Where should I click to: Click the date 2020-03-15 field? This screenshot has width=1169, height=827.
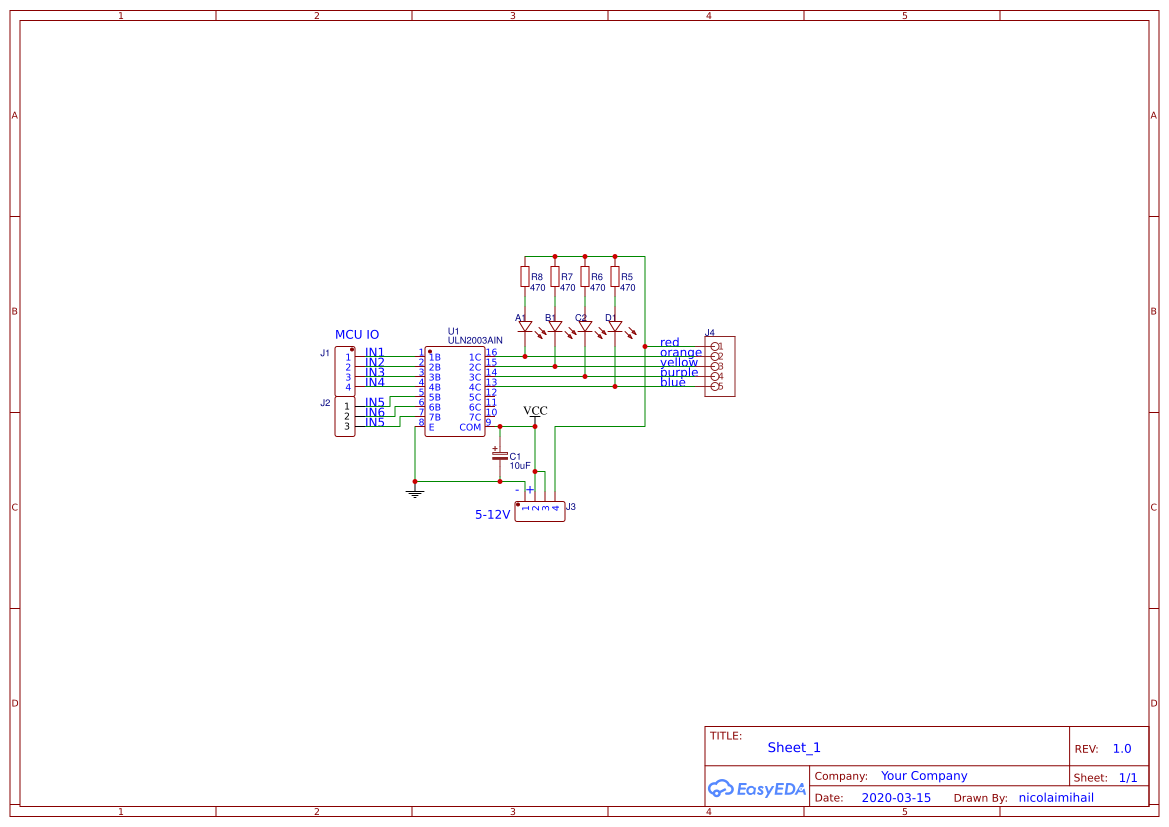click(x=896, y=798)
